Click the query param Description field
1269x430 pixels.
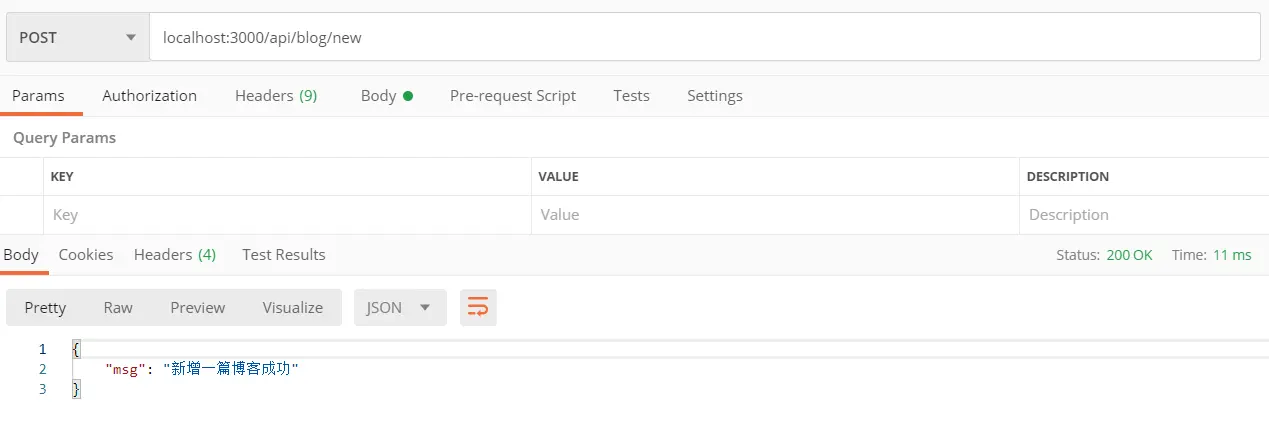(x=1144, y=215)
